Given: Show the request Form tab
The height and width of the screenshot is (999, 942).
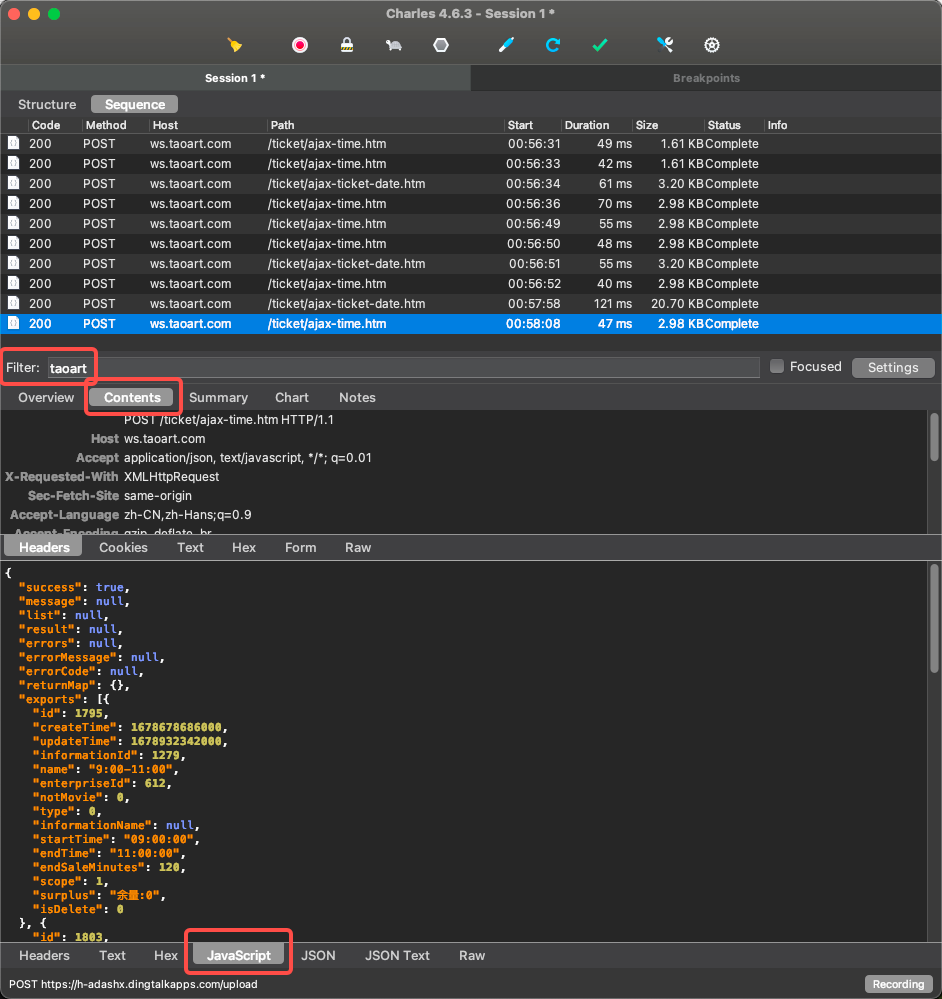Looking at the screenshot, I should pos(301,547).
